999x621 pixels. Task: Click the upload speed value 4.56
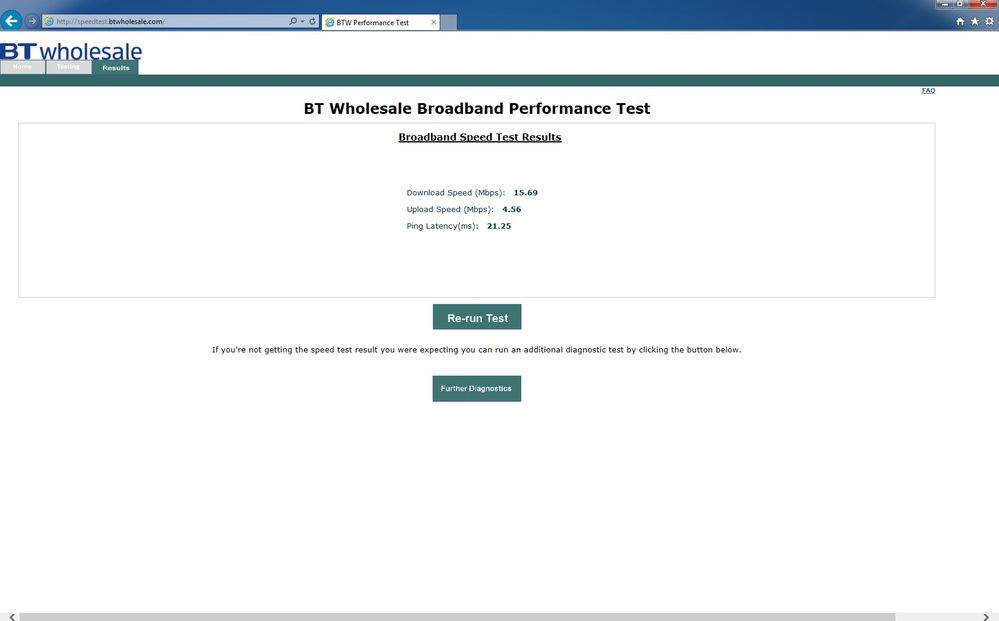(x=512, y=209)
